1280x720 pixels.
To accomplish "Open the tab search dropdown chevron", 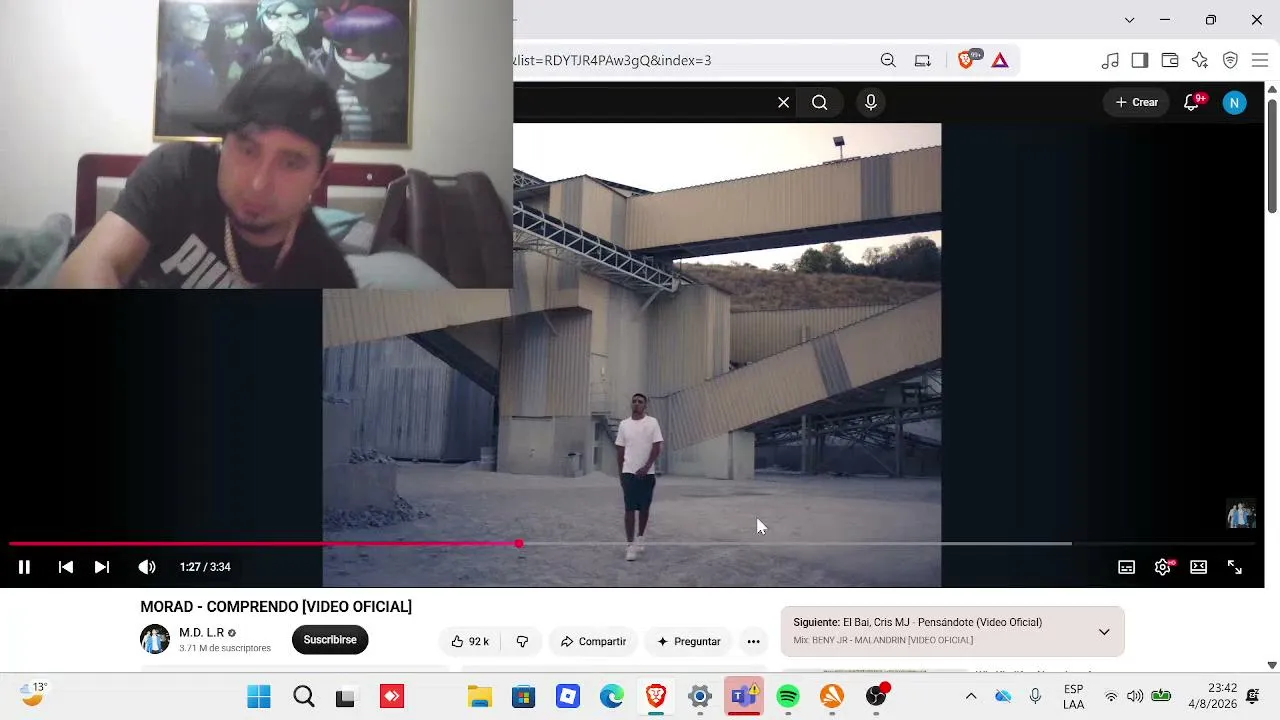I will [1129, 20].
